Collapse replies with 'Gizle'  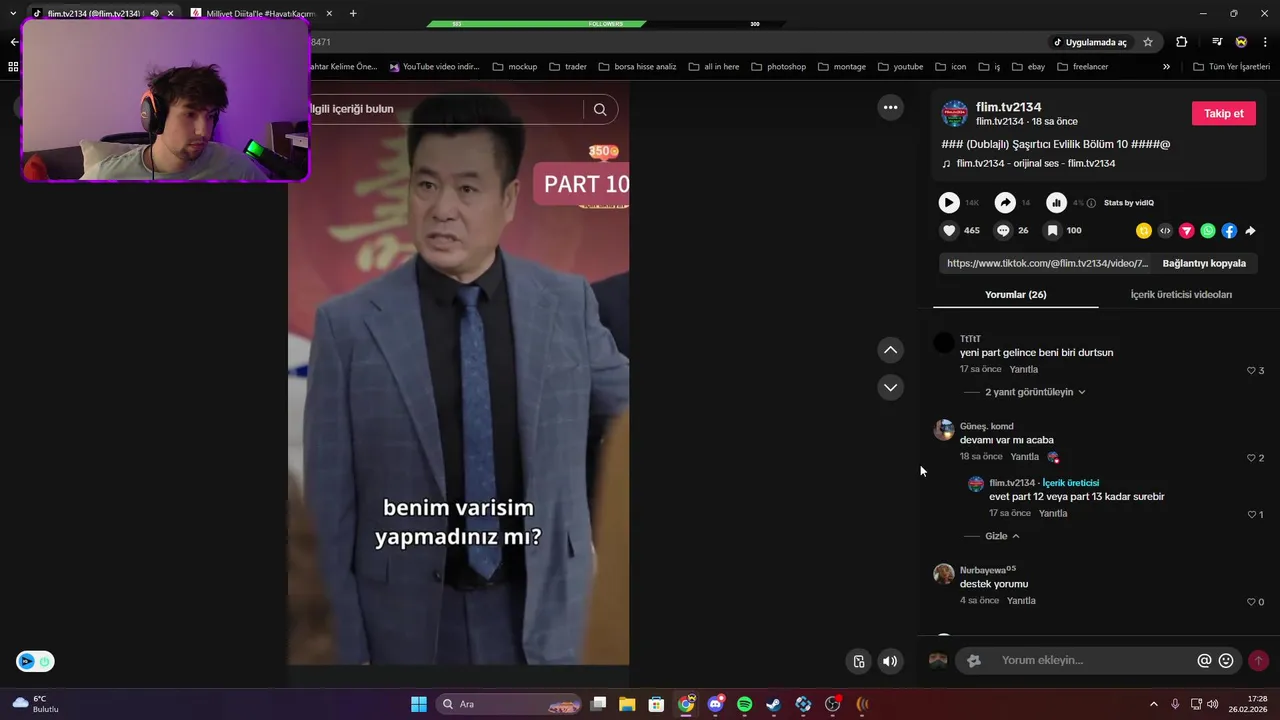1002,536
